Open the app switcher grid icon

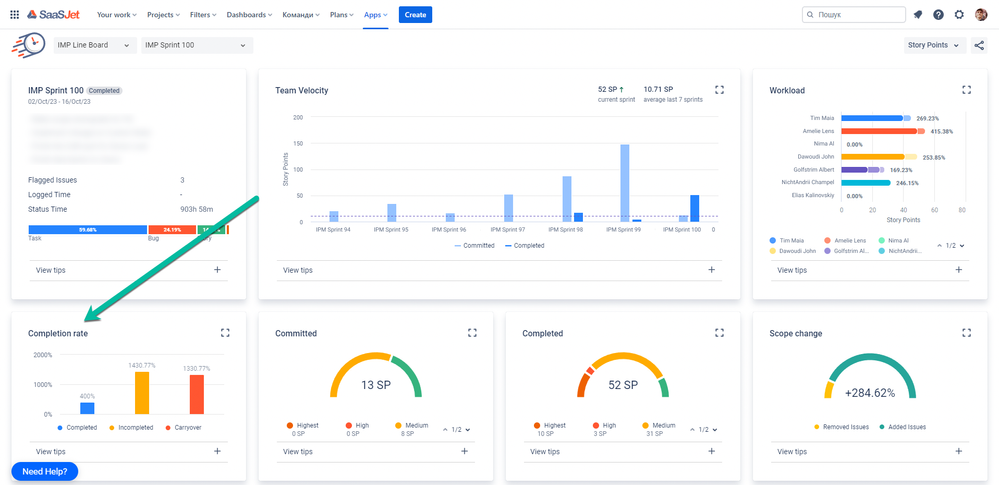(15, 15)
